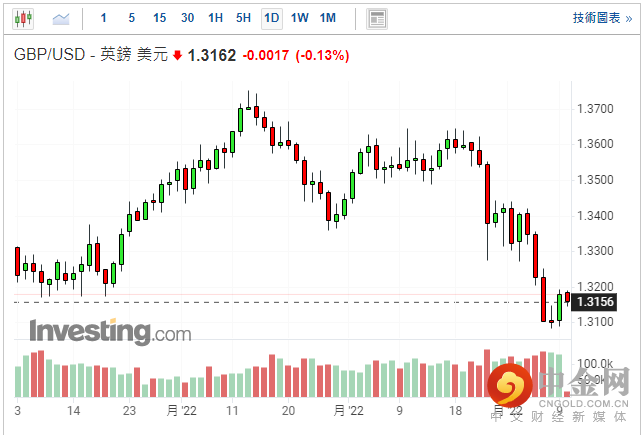644x435 pixels.
Task: Switch to the 15-minute interval
Action: [x=160, y=18]
